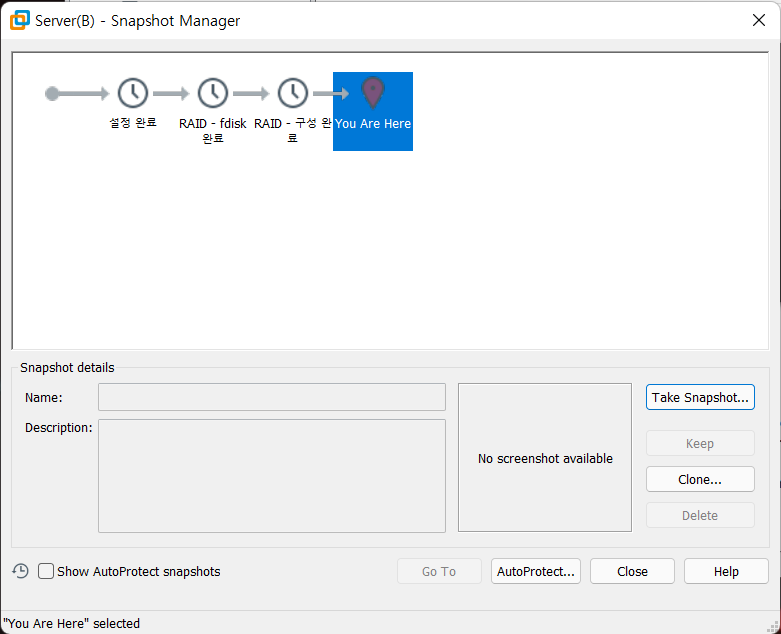Image resolution: width=781 pixels, height=634 pixels.
Task: Click the 'RAID - fdisk 완료' label text
Action: [213, 130]
